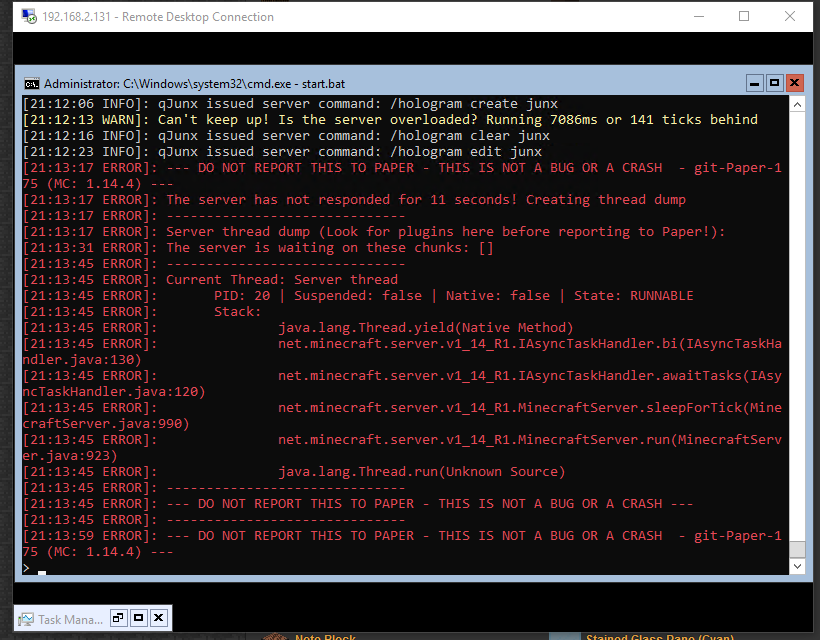
Task: Click the 192.168.2.131 Remote Desktop title text
Action: (x=158, y=17)
